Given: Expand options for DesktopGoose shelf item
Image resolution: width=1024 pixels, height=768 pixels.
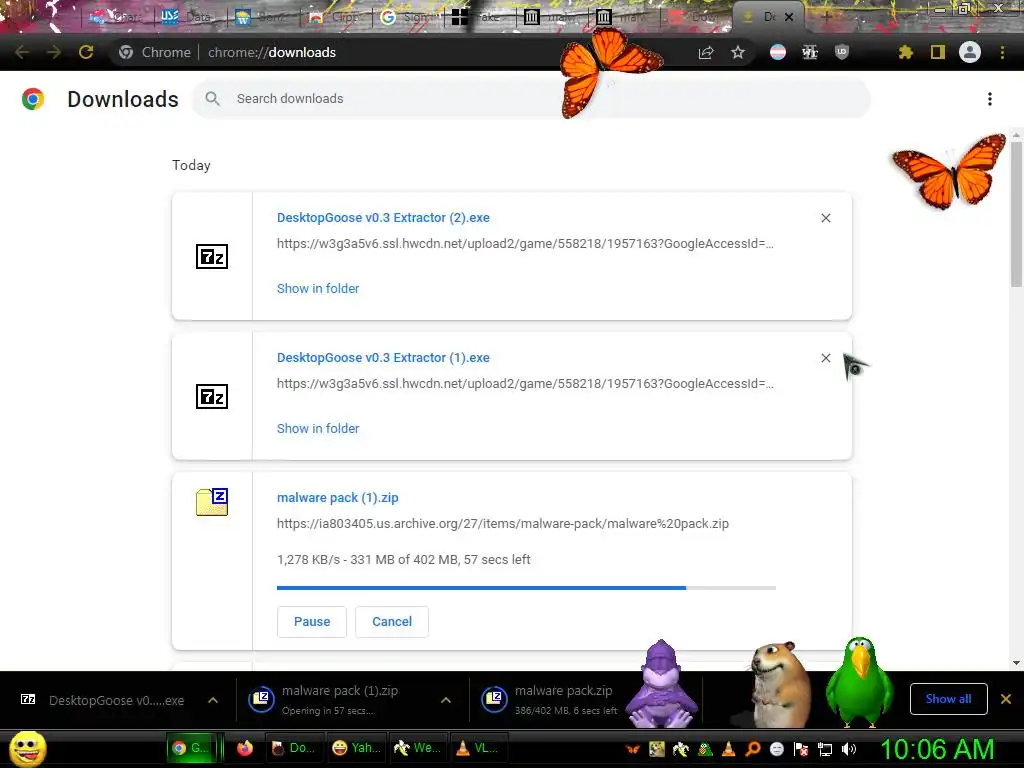Looking at the screenshot, I should pyautogui.click(x=213, y=700).
